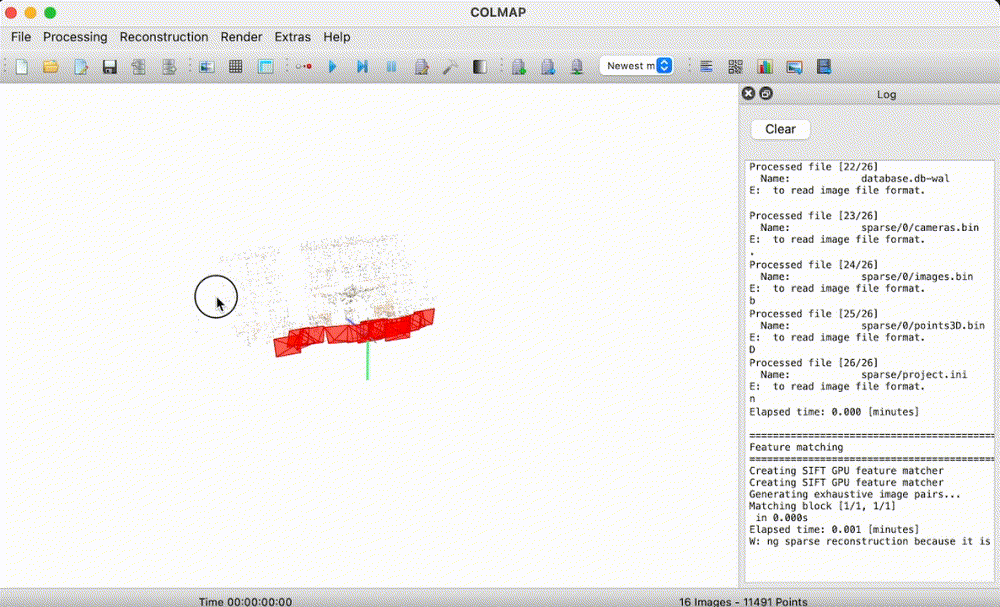Open project folder icon in toolbar
The height and width of the screenshot is (607, 1000).
51,66
